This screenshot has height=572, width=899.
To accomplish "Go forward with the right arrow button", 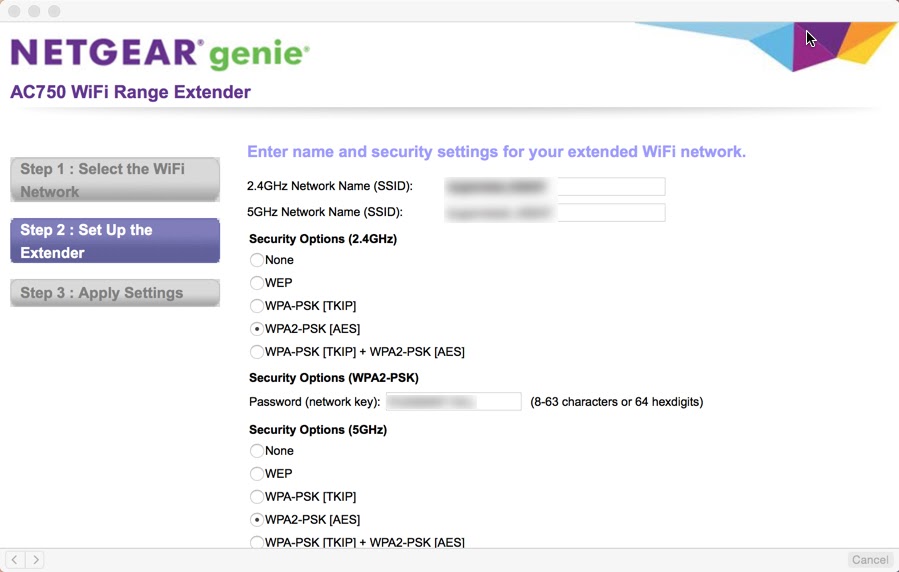I will tap(36, 559).
